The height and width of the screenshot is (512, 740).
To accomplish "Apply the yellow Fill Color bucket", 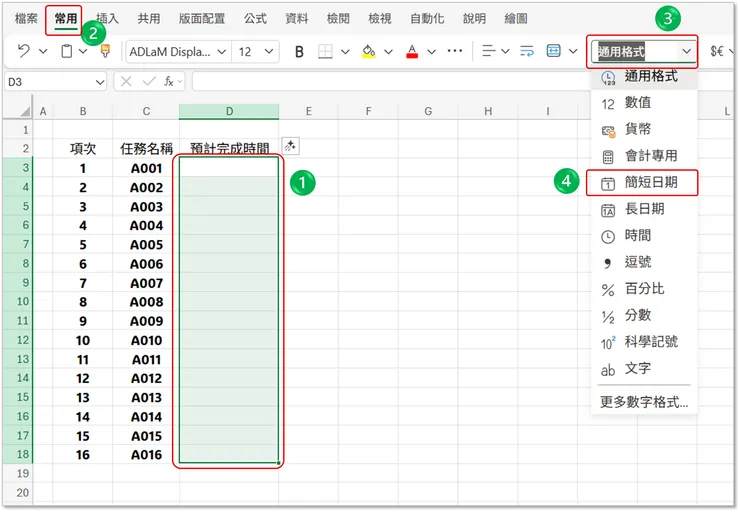I will (369, 51).
